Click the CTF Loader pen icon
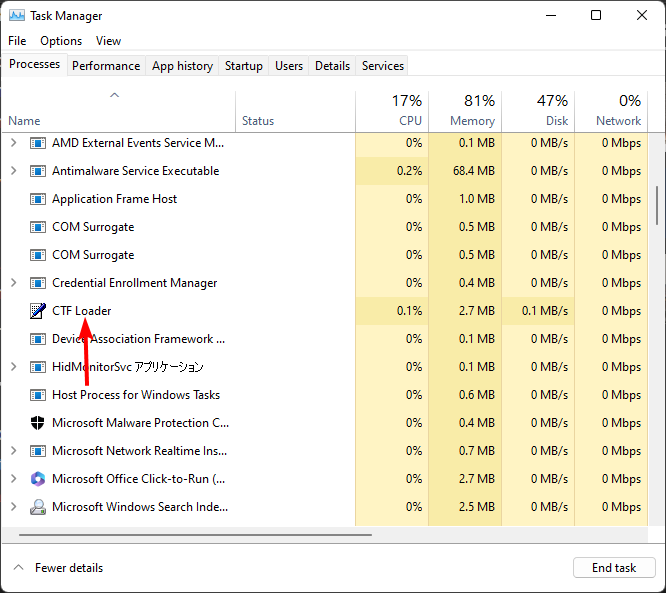666x593 pixels. point(38,311)
